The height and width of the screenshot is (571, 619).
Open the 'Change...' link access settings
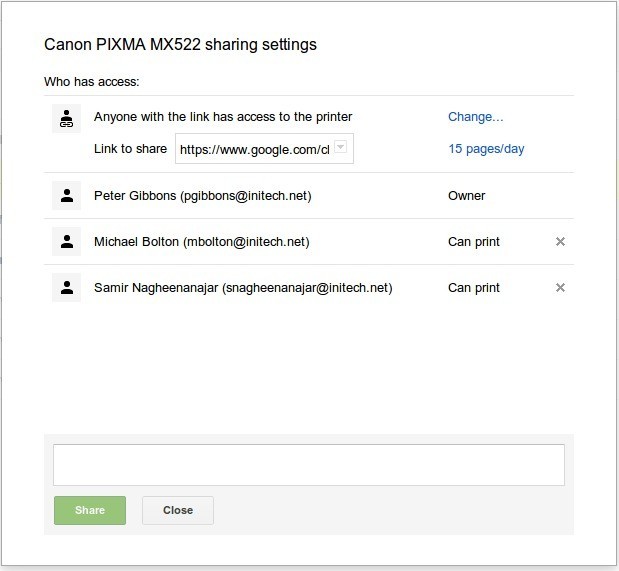click(475, 117)
